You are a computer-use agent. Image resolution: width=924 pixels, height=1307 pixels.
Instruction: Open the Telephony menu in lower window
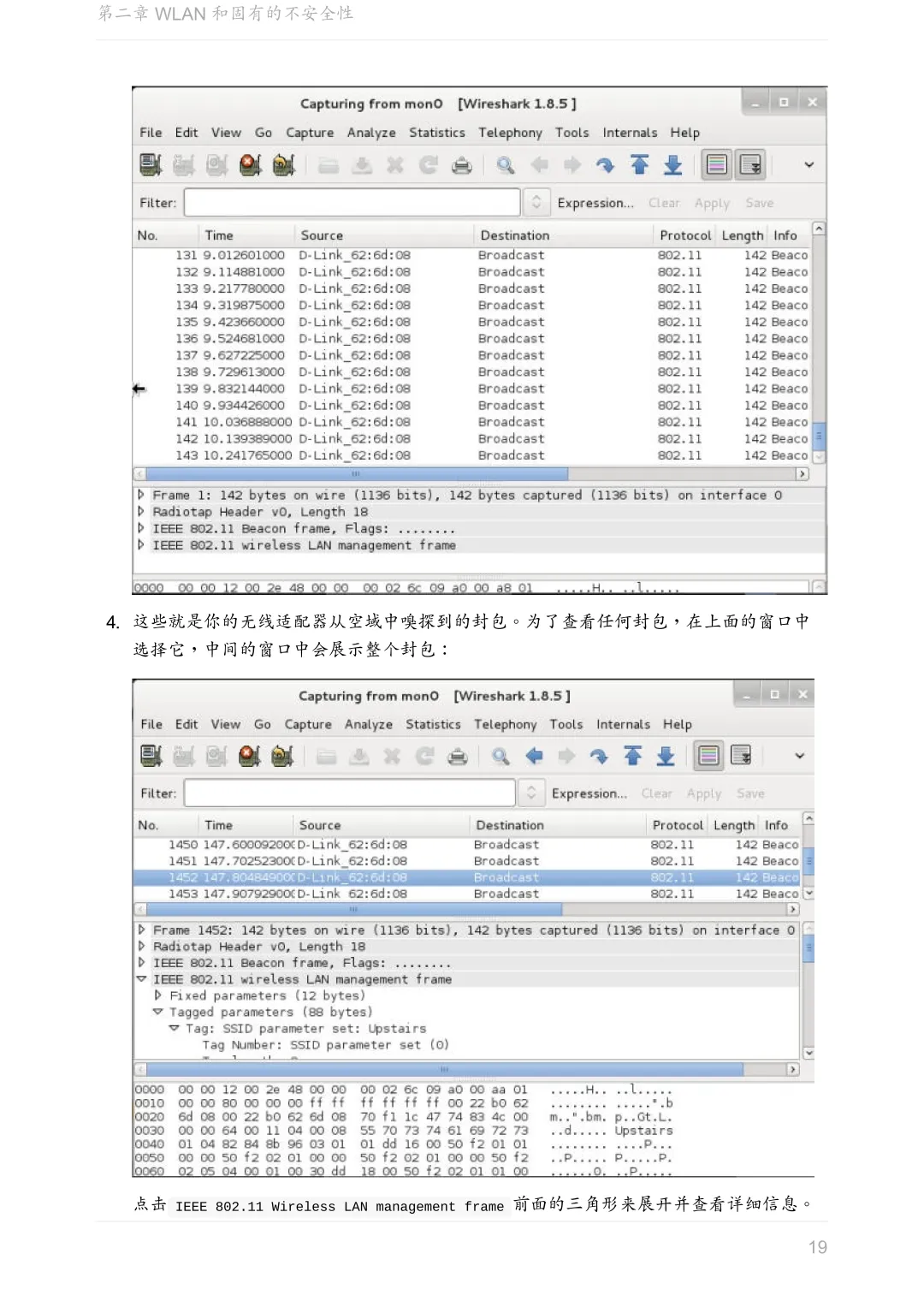tap(506, 724)
